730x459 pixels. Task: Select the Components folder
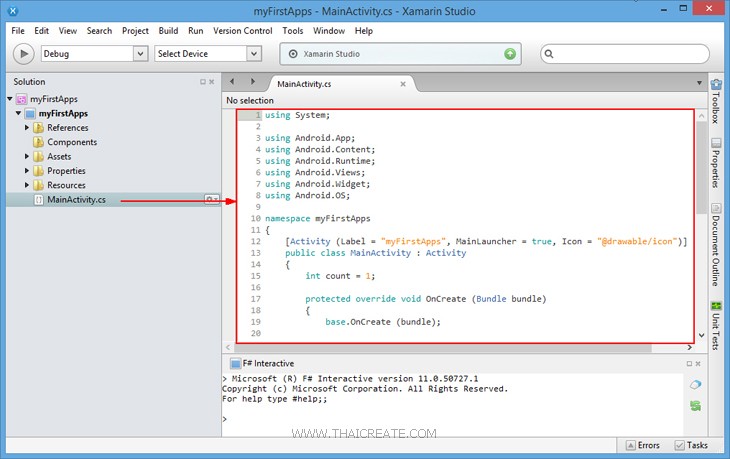click(x=72, y=142)
